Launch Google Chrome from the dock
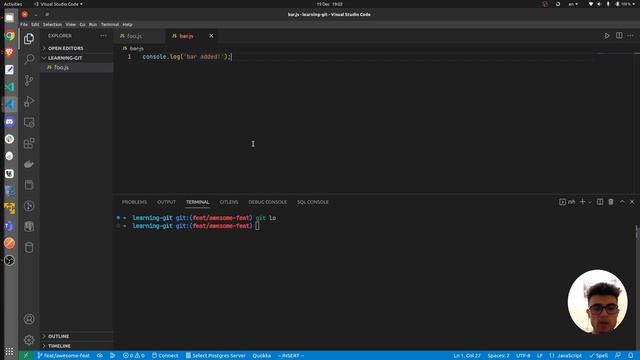 tap(9, 36)
